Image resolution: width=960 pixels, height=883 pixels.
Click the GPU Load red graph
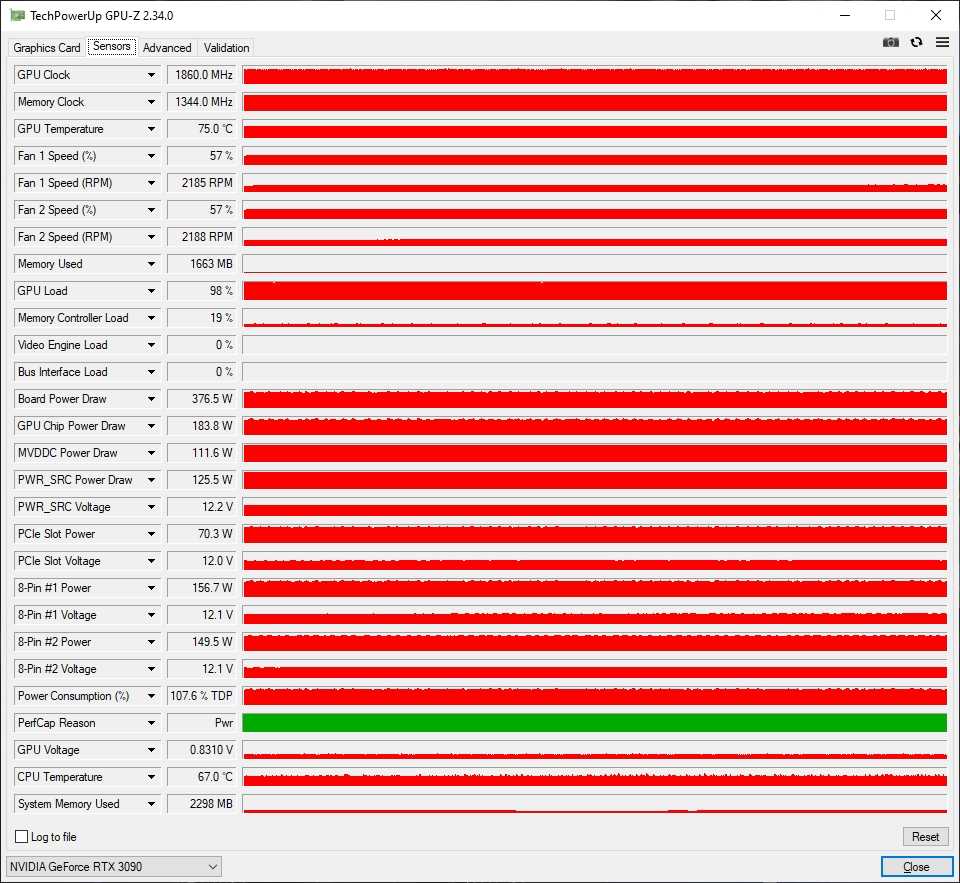(x=594, y=291)
